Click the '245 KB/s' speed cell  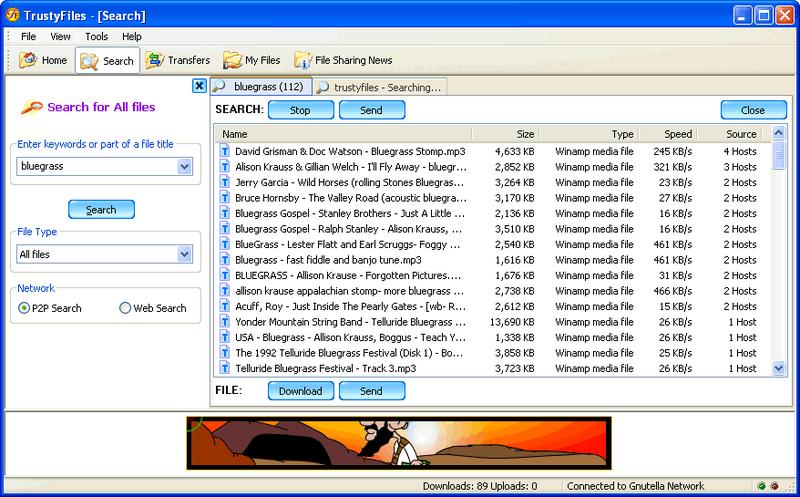click(x=672, y=152)
